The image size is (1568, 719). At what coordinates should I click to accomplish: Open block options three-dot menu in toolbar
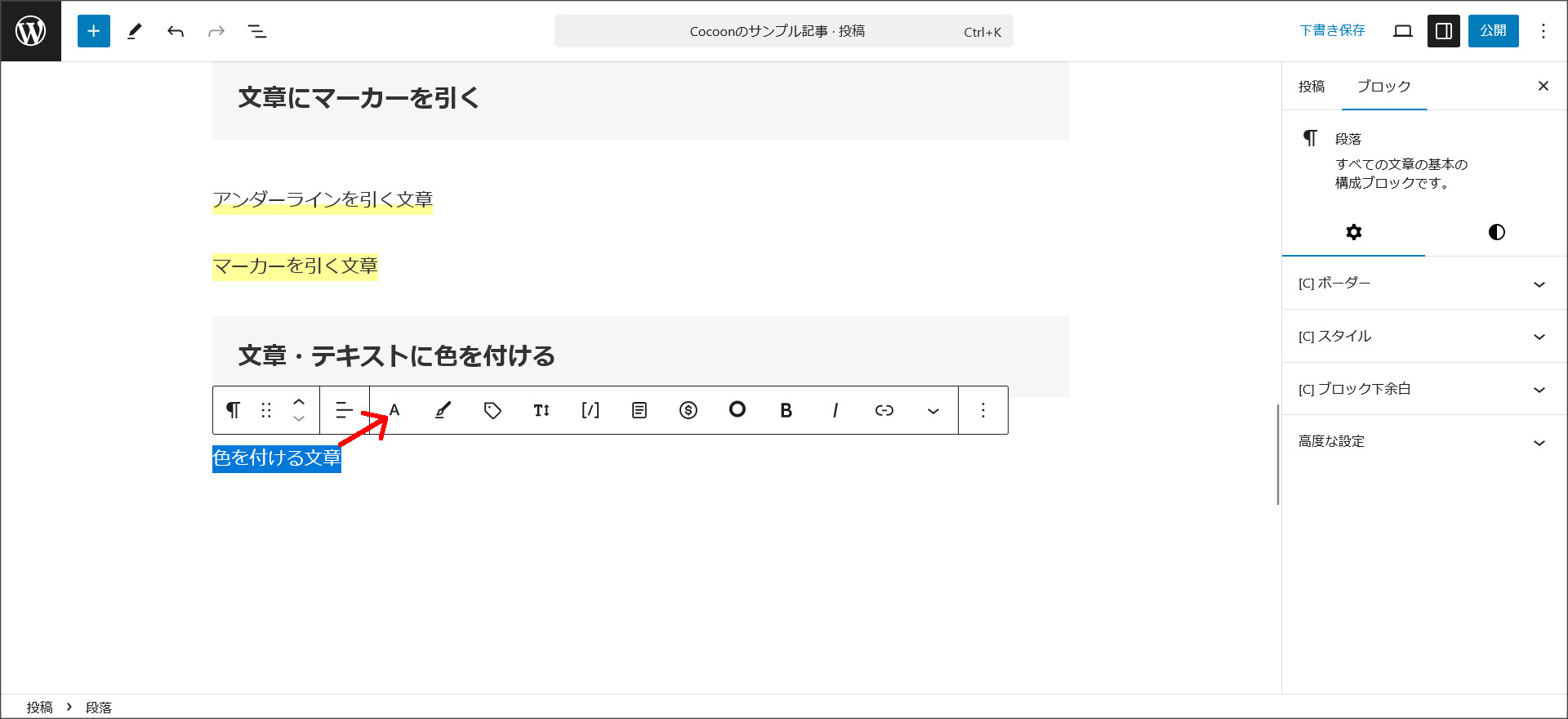[983, 410]
